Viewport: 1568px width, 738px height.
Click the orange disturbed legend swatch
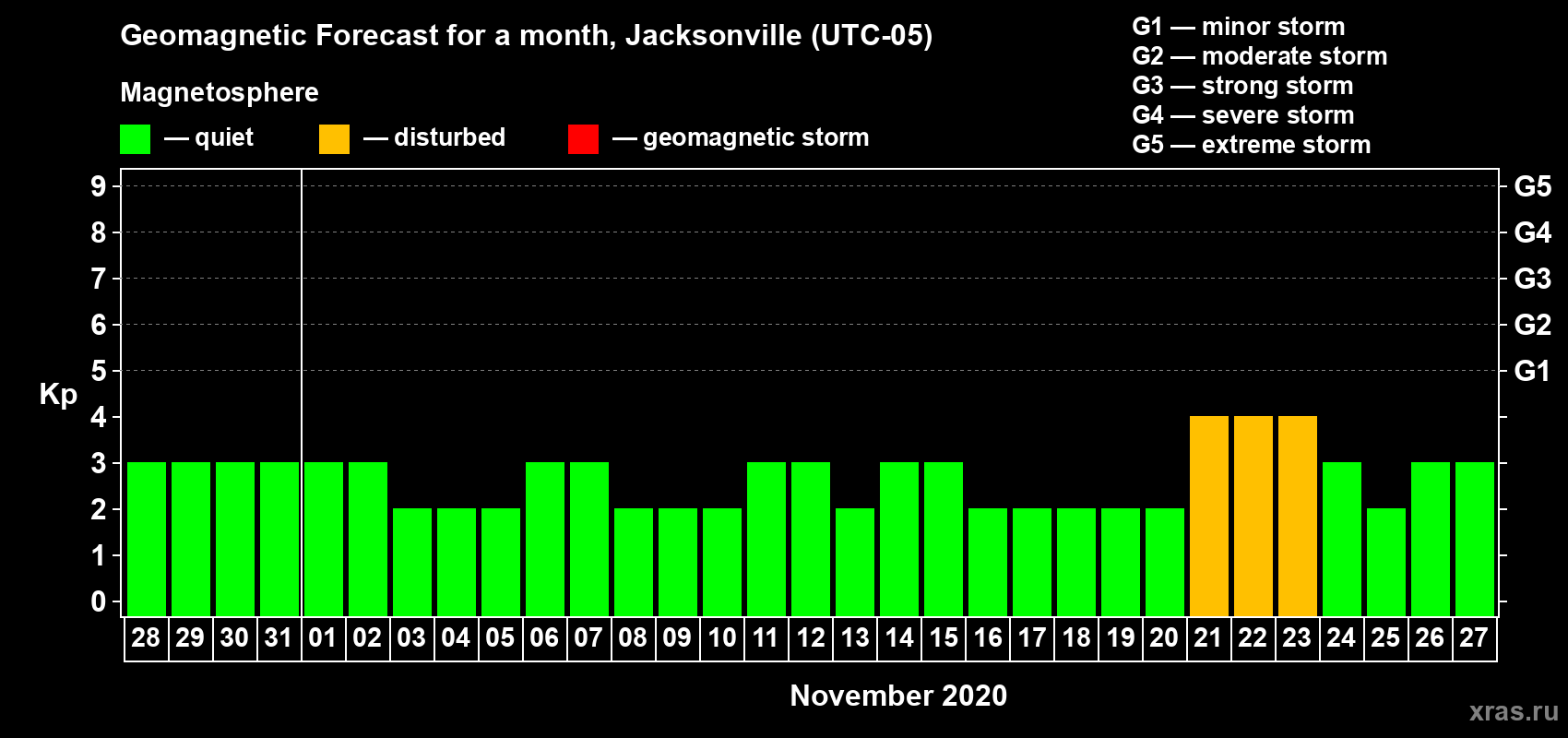334,139
